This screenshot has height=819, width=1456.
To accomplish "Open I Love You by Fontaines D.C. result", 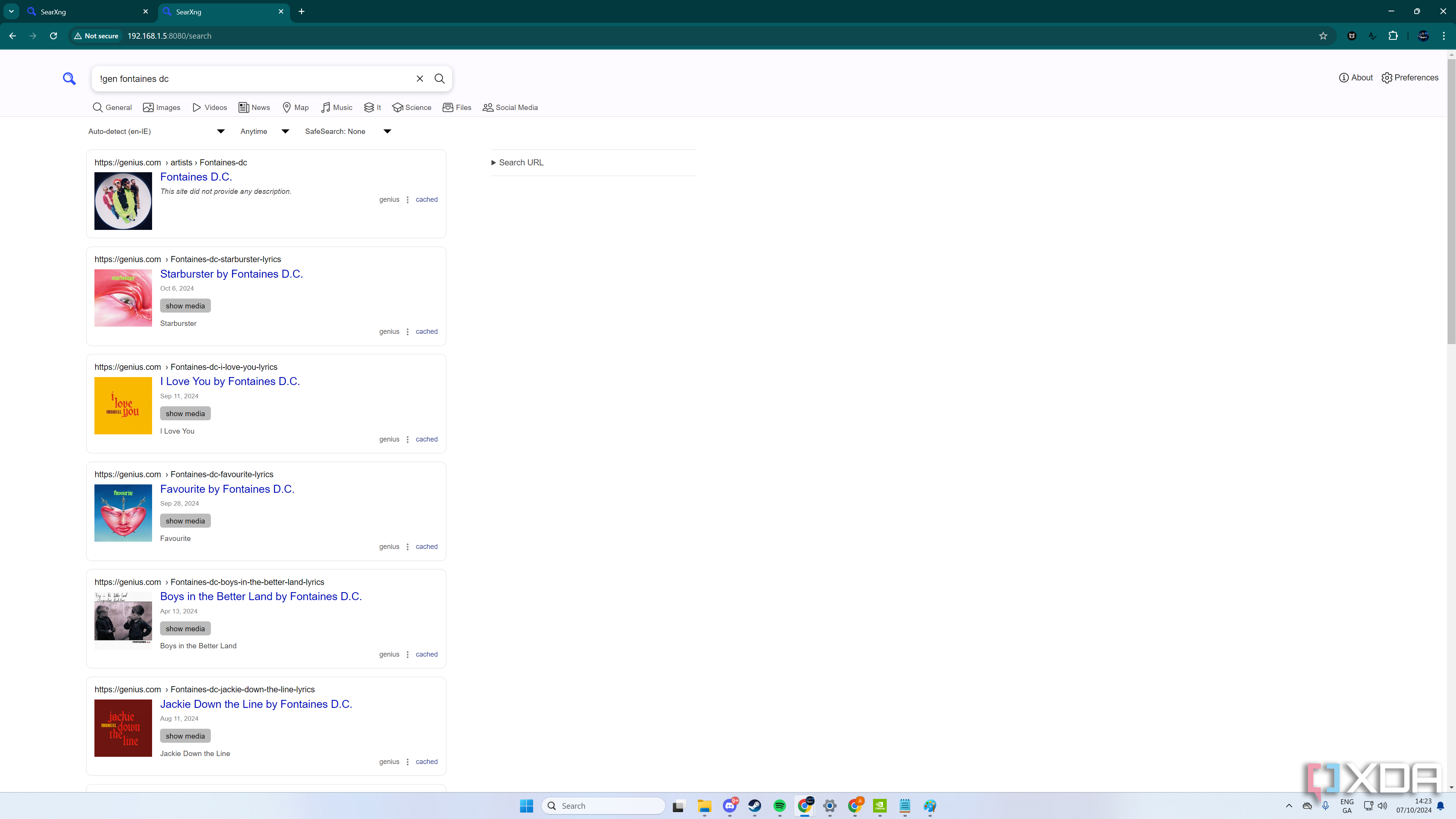I will click(230, 381).
